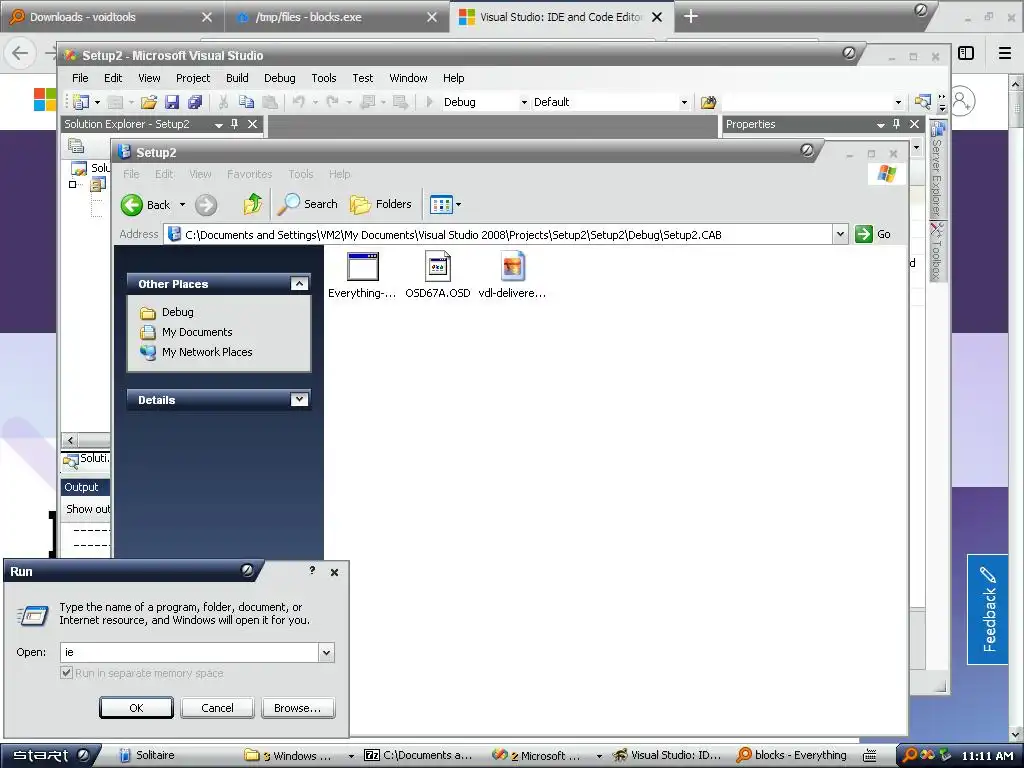Screen dimensions: 1024x768
Task: Open the Toolbox side tab
Action: click(x=937, y=253)
